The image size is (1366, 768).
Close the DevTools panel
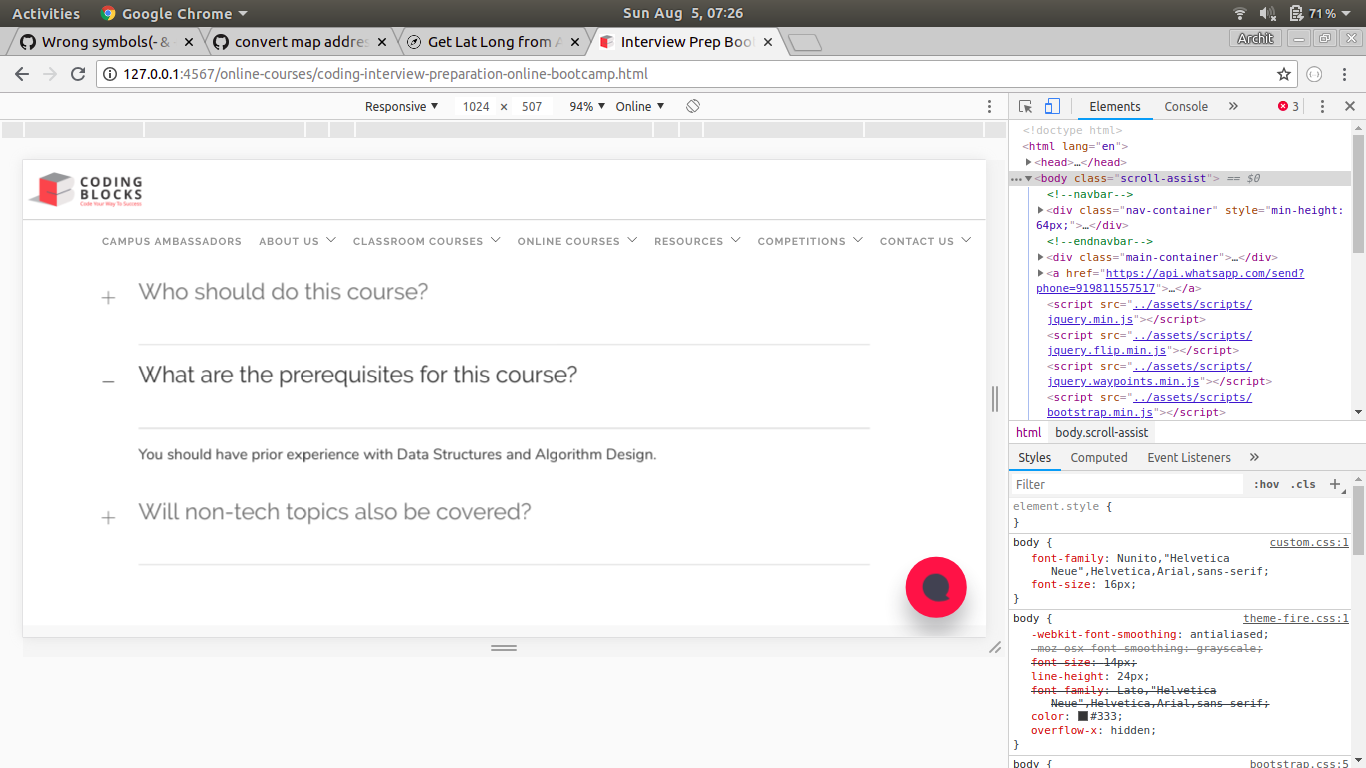tap(1349, 106)
